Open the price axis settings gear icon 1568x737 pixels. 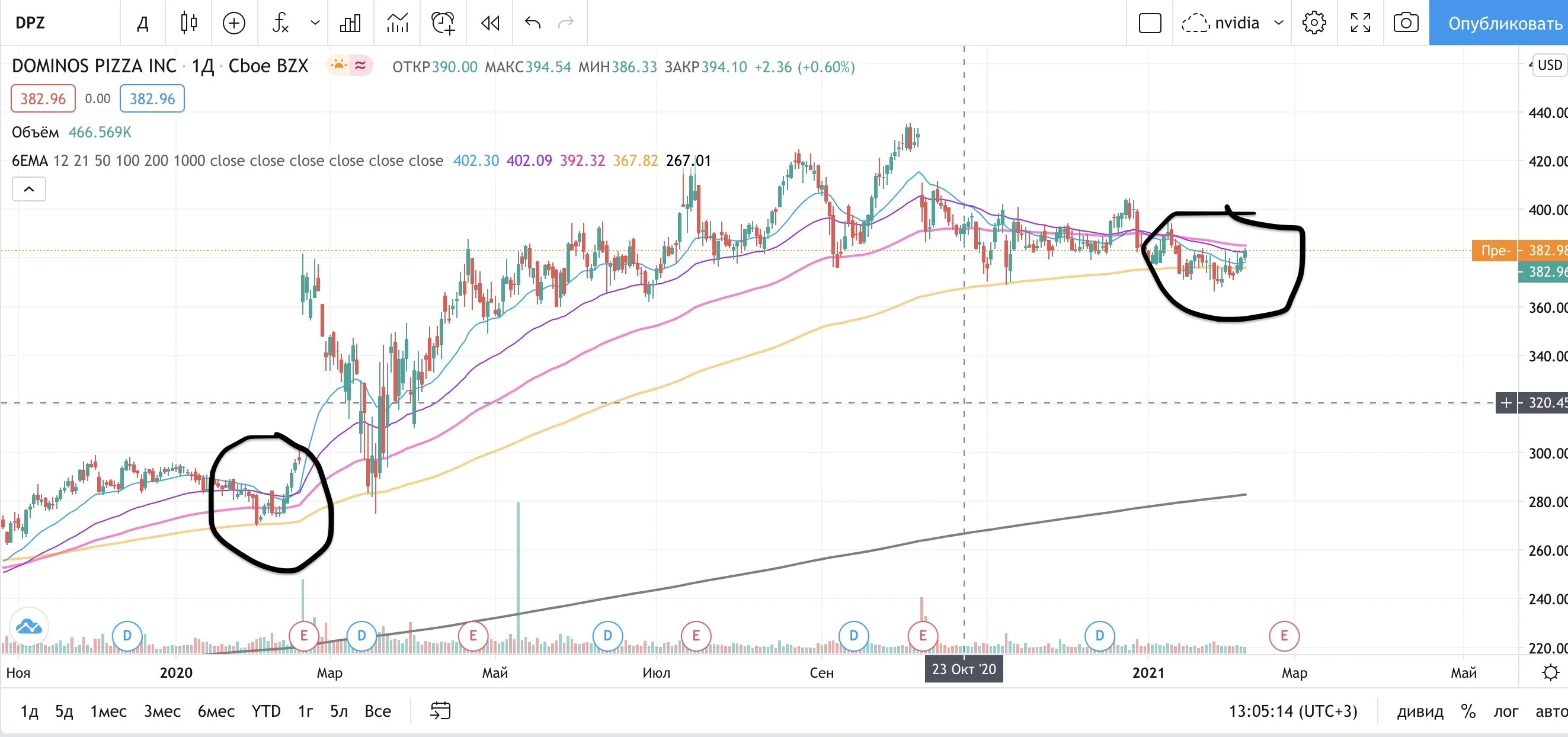(1550, 672)
